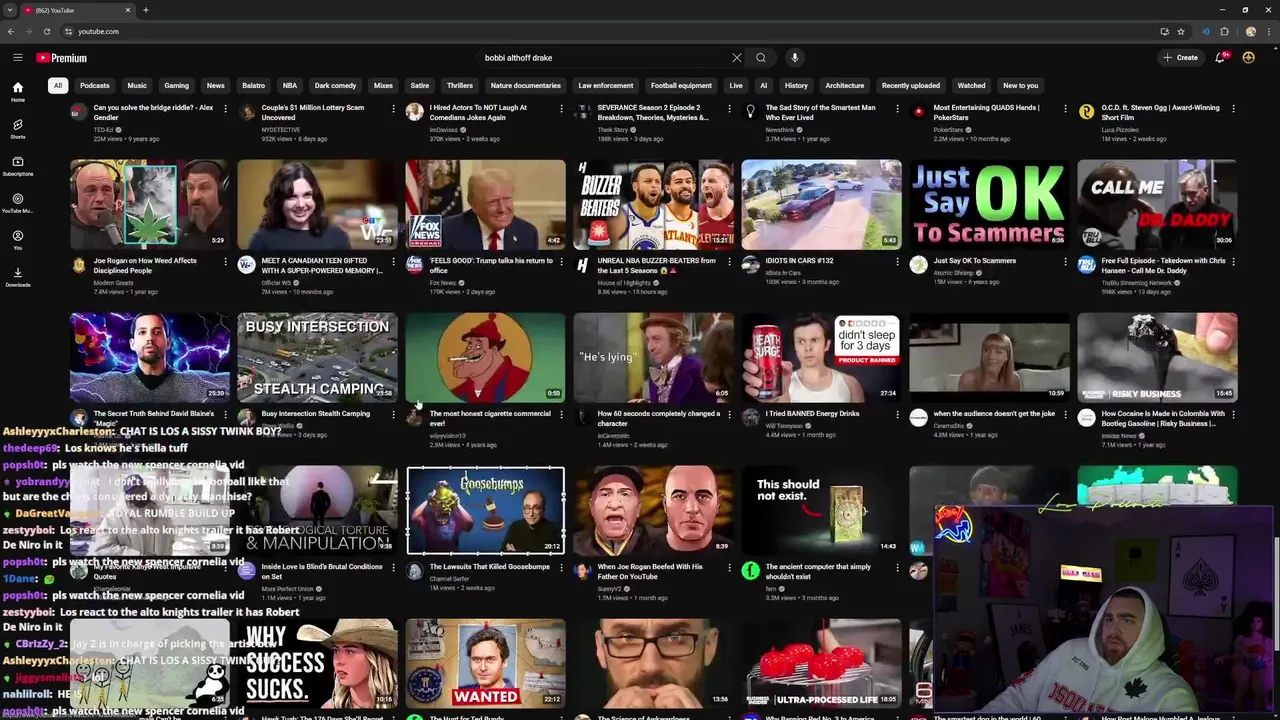
Task: Open the YouTube hamburger guide menu
Action: tap(17, 58)
